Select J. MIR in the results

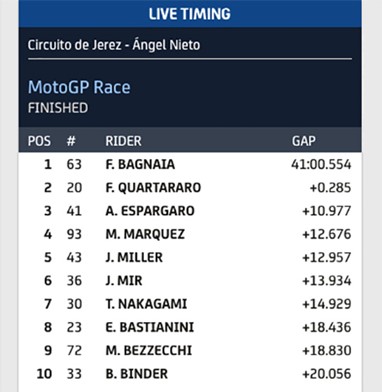124,281
